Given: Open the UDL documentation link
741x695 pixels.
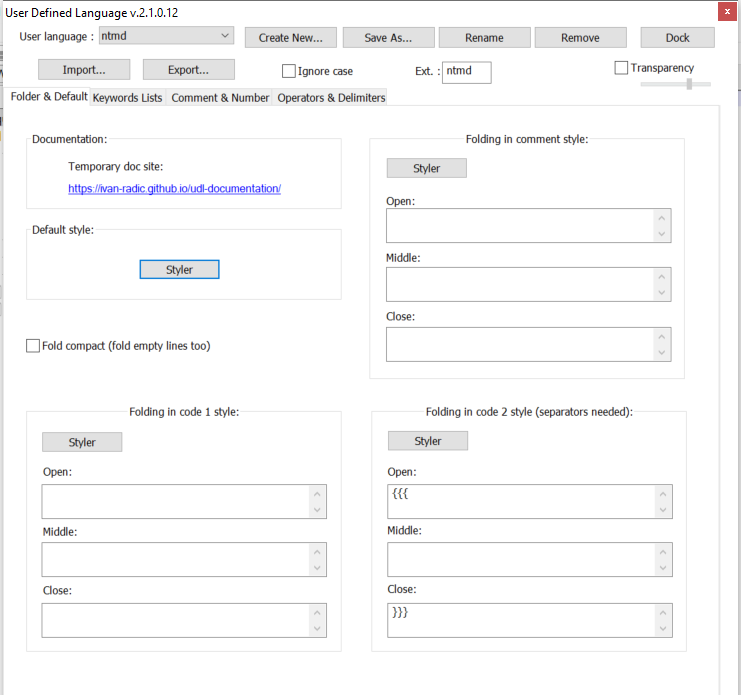Looking at the screenshot, I should tap(174, 188).
